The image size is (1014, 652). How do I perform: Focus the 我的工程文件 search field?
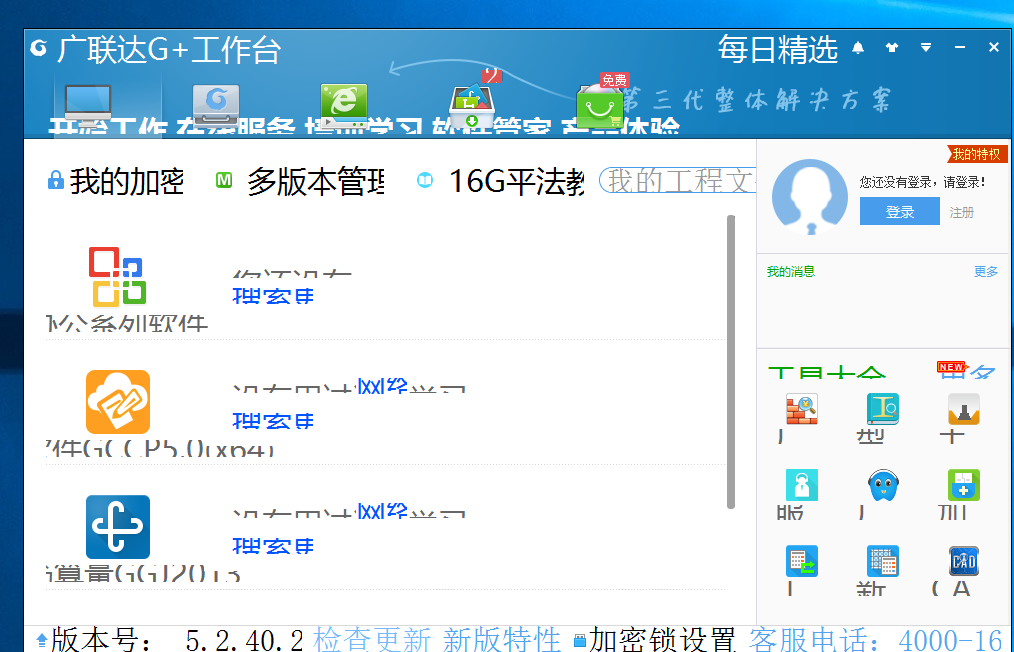[x=677, y=180]
